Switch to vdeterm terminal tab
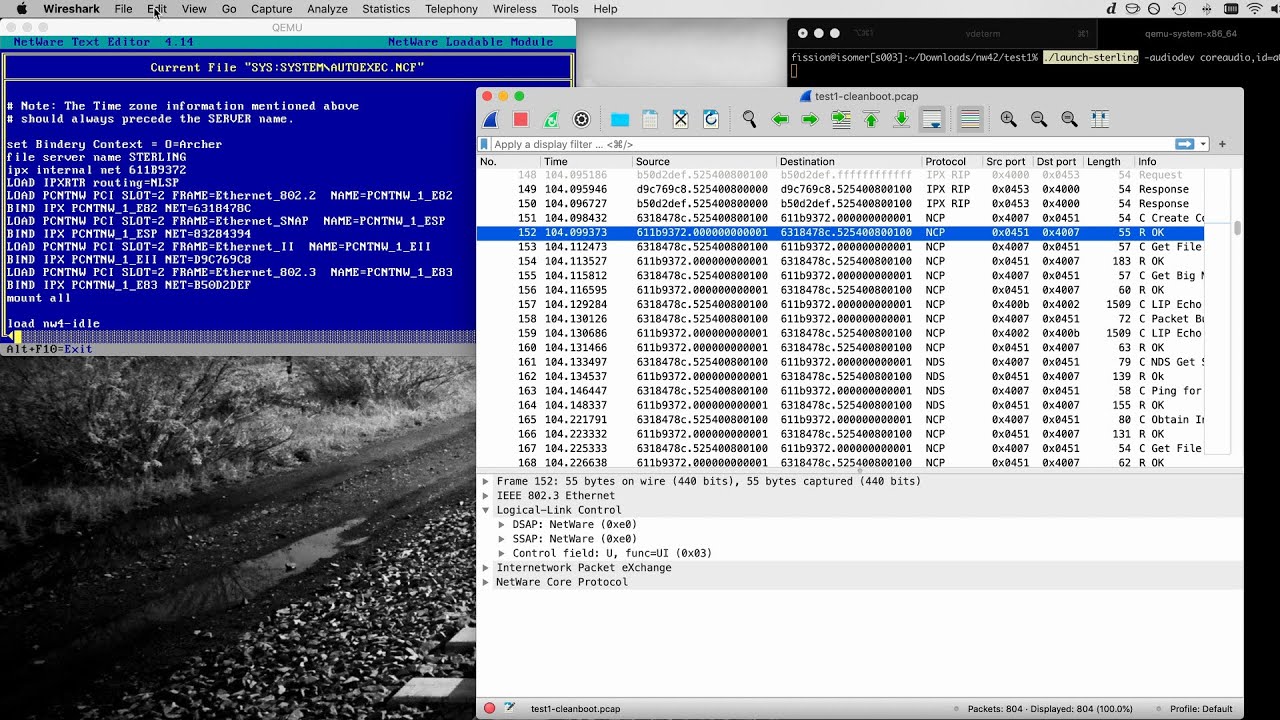Image resolution: width=1280 pixels, height=720 pixels. [x=983, y=33]
